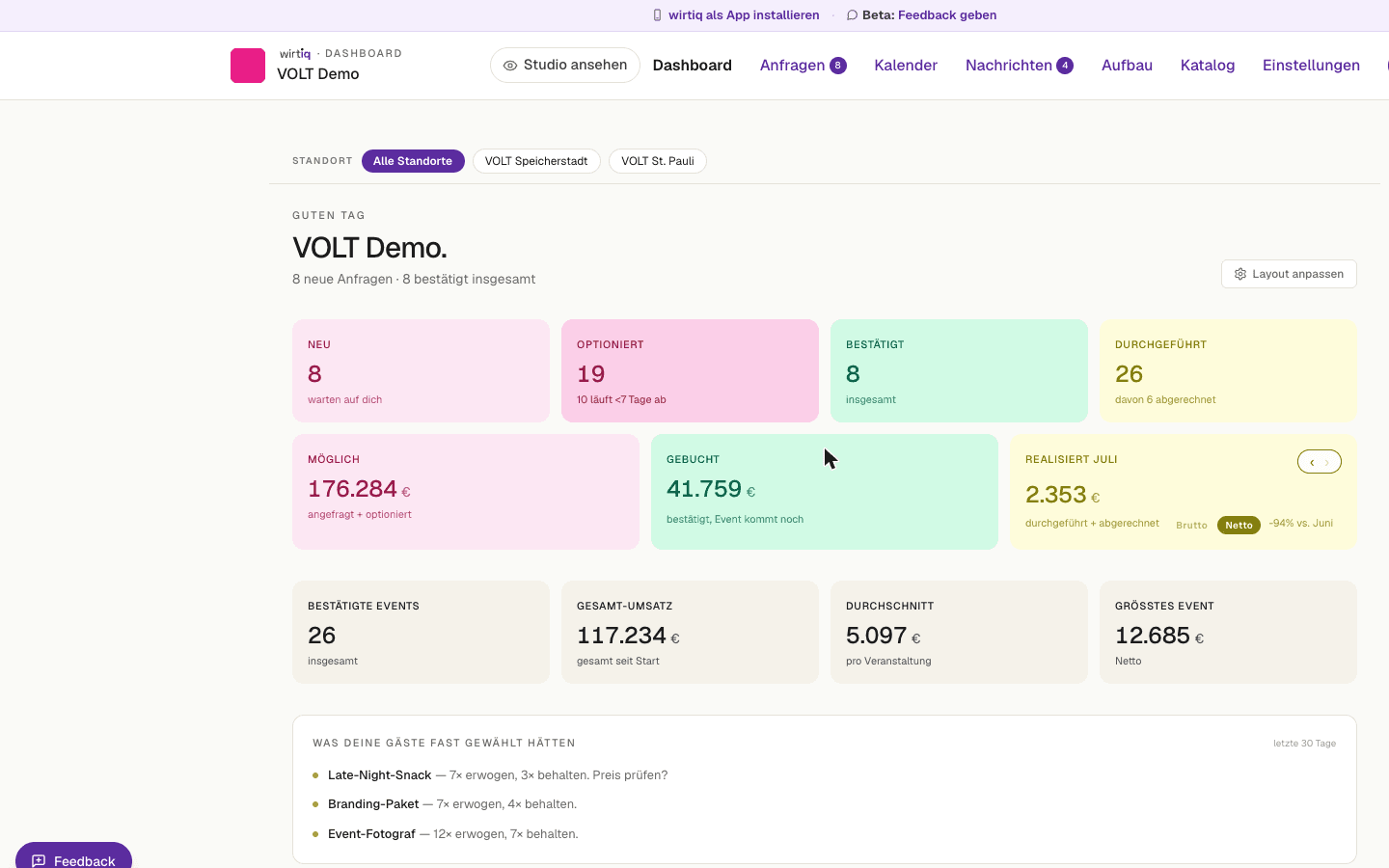1389x868 pixels.
Task: Open the Gebucht card 41.759 €
Action: click(x=825, y=492)
